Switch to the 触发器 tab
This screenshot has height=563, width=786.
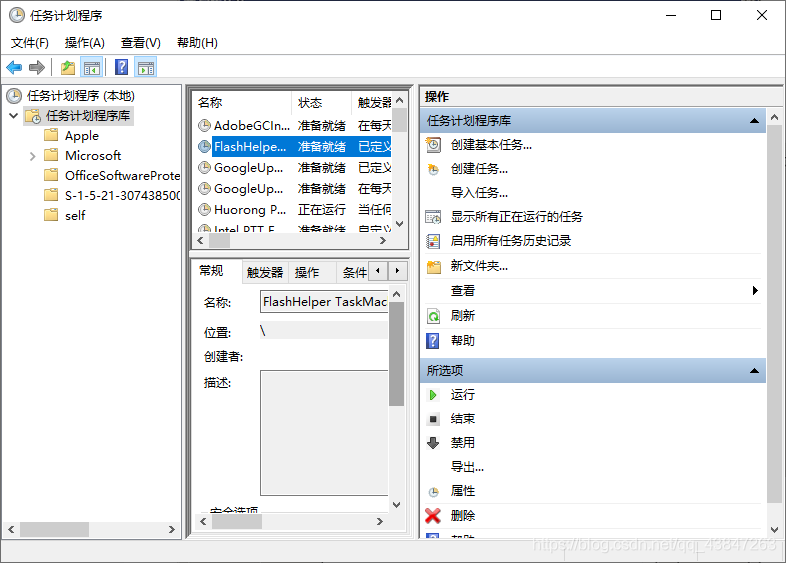(x=265, y=272)
